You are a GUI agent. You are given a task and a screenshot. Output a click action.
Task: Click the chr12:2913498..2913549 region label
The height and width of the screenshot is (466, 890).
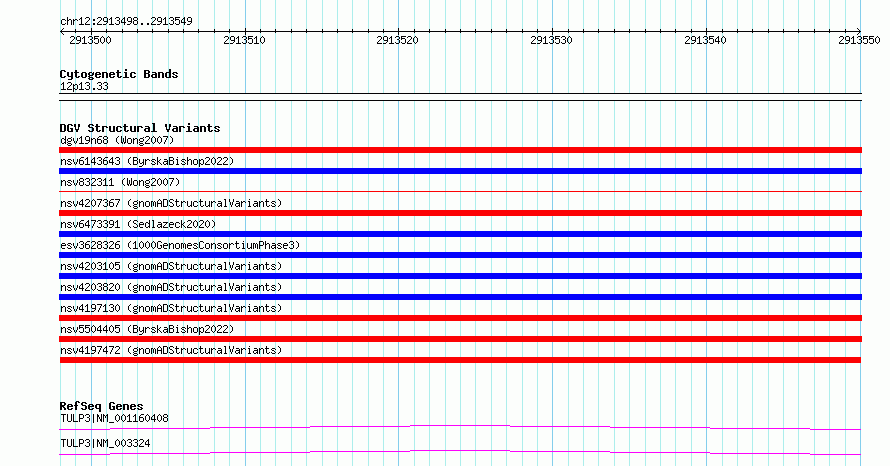coord(126,21)
